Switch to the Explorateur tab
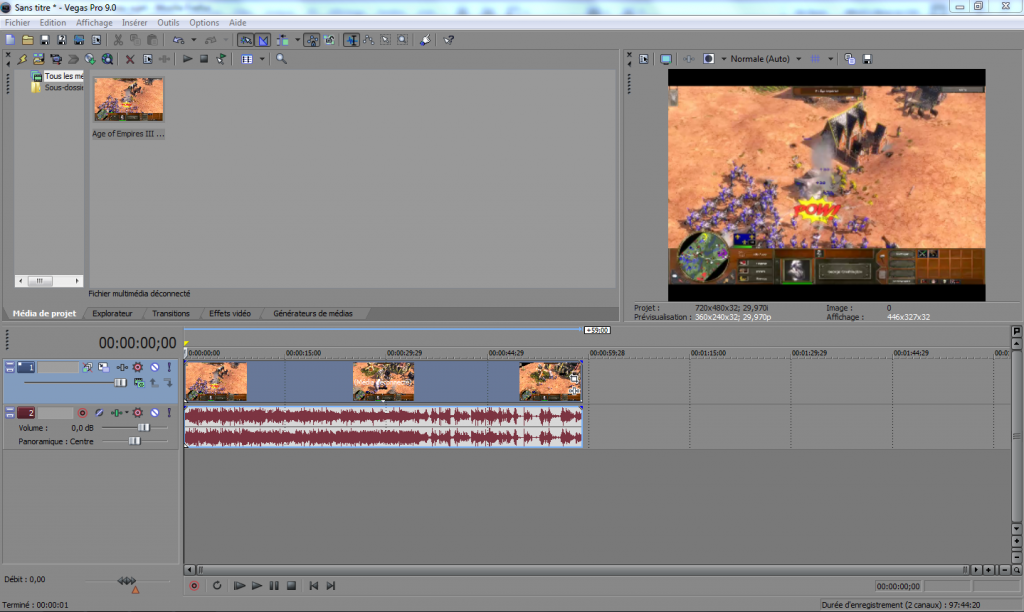Screen dimensions: 1024x612 point(112,314)
